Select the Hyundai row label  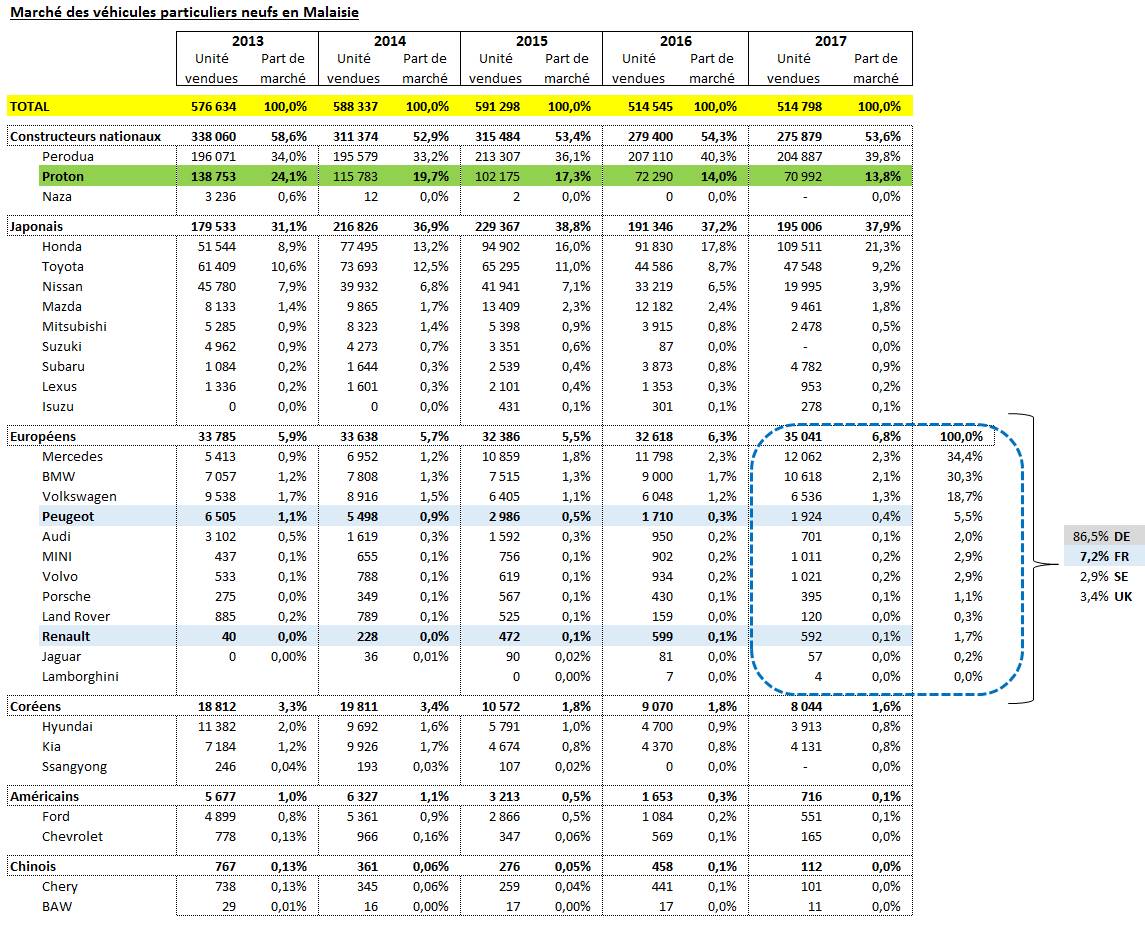point(67,727)
